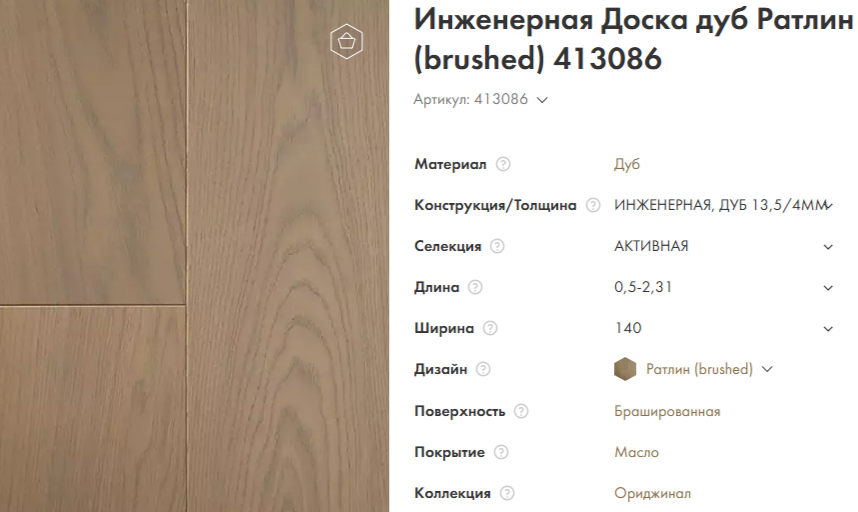Screen dimensions: 858x512
Task: Open the Селекция dropdown showing АКТИВНАЯ
Action: (723, 246)
